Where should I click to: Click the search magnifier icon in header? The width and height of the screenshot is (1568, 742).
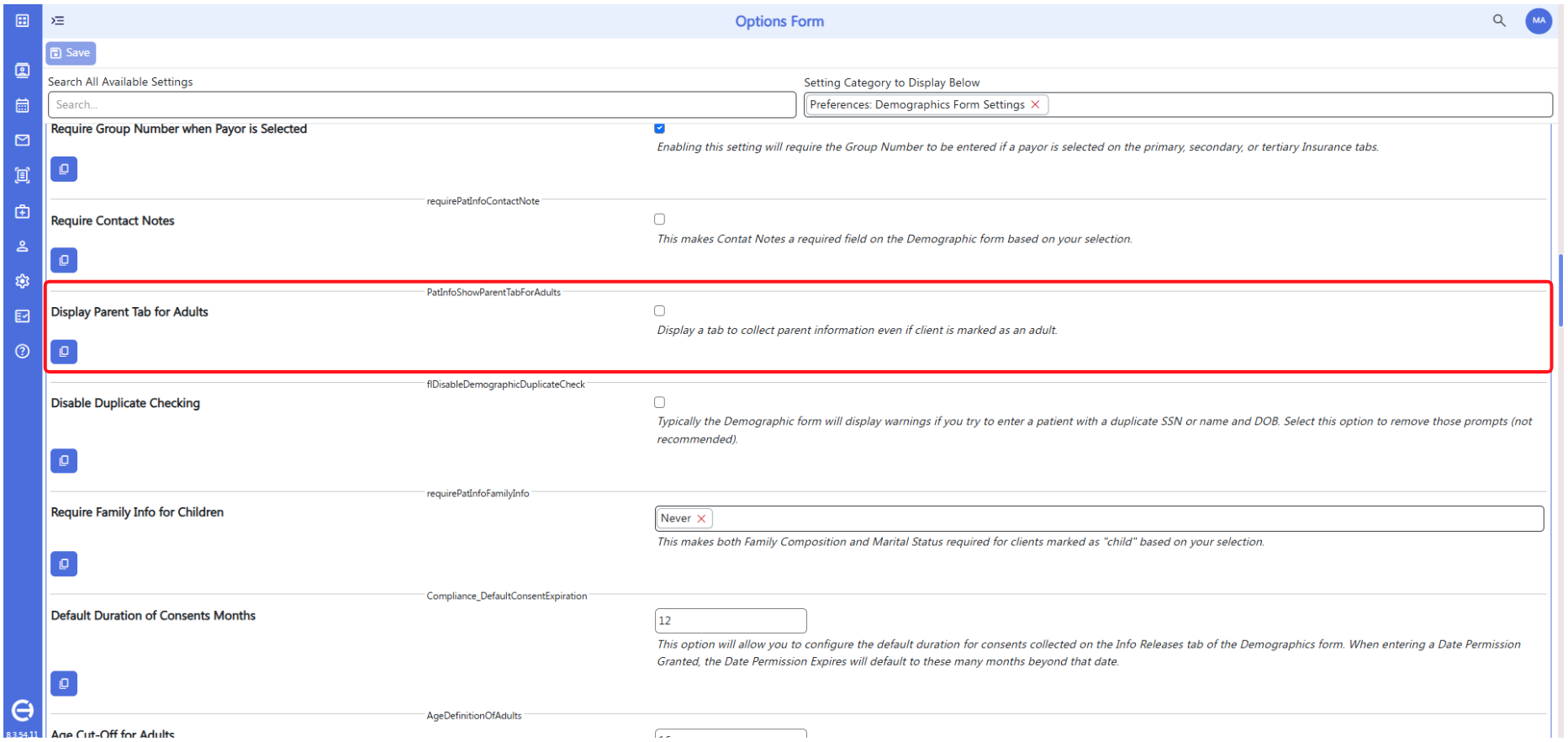[1499, 20]
